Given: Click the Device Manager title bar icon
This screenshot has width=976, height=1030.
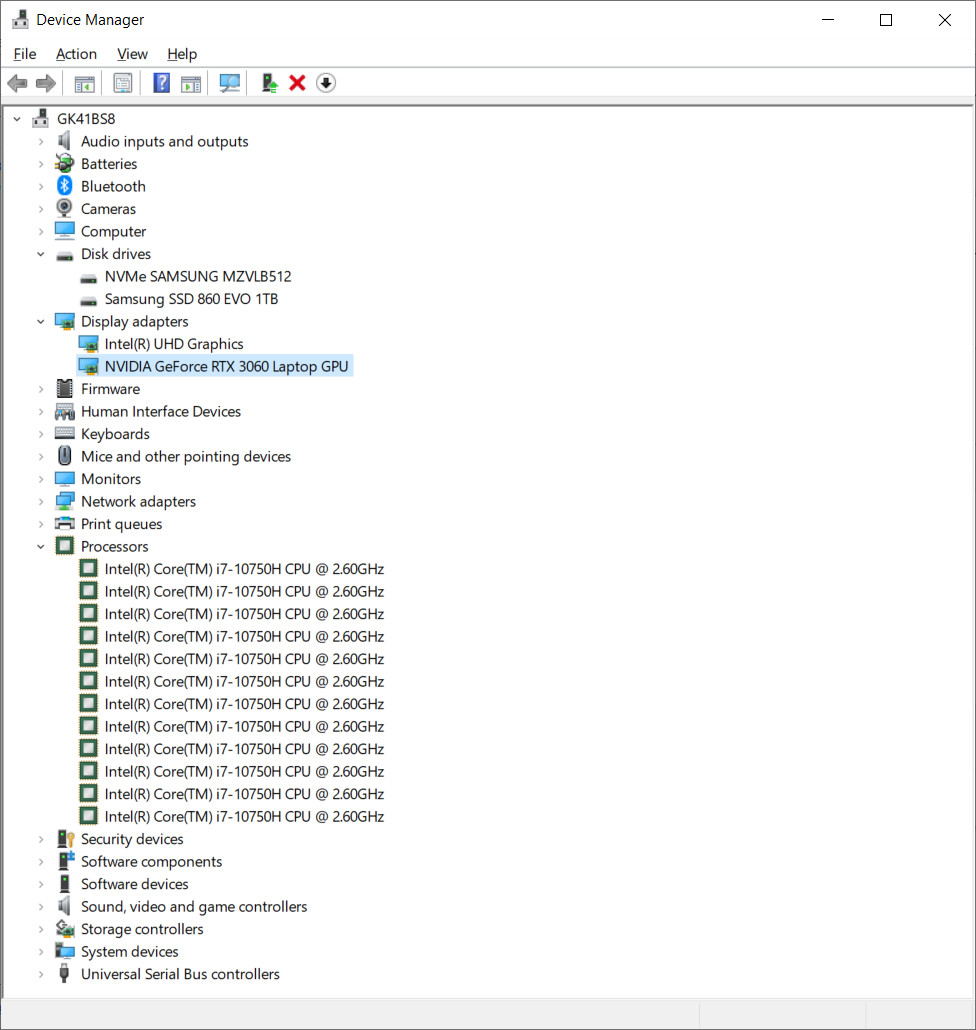Looking at the screenshot, I should point(20,20).
